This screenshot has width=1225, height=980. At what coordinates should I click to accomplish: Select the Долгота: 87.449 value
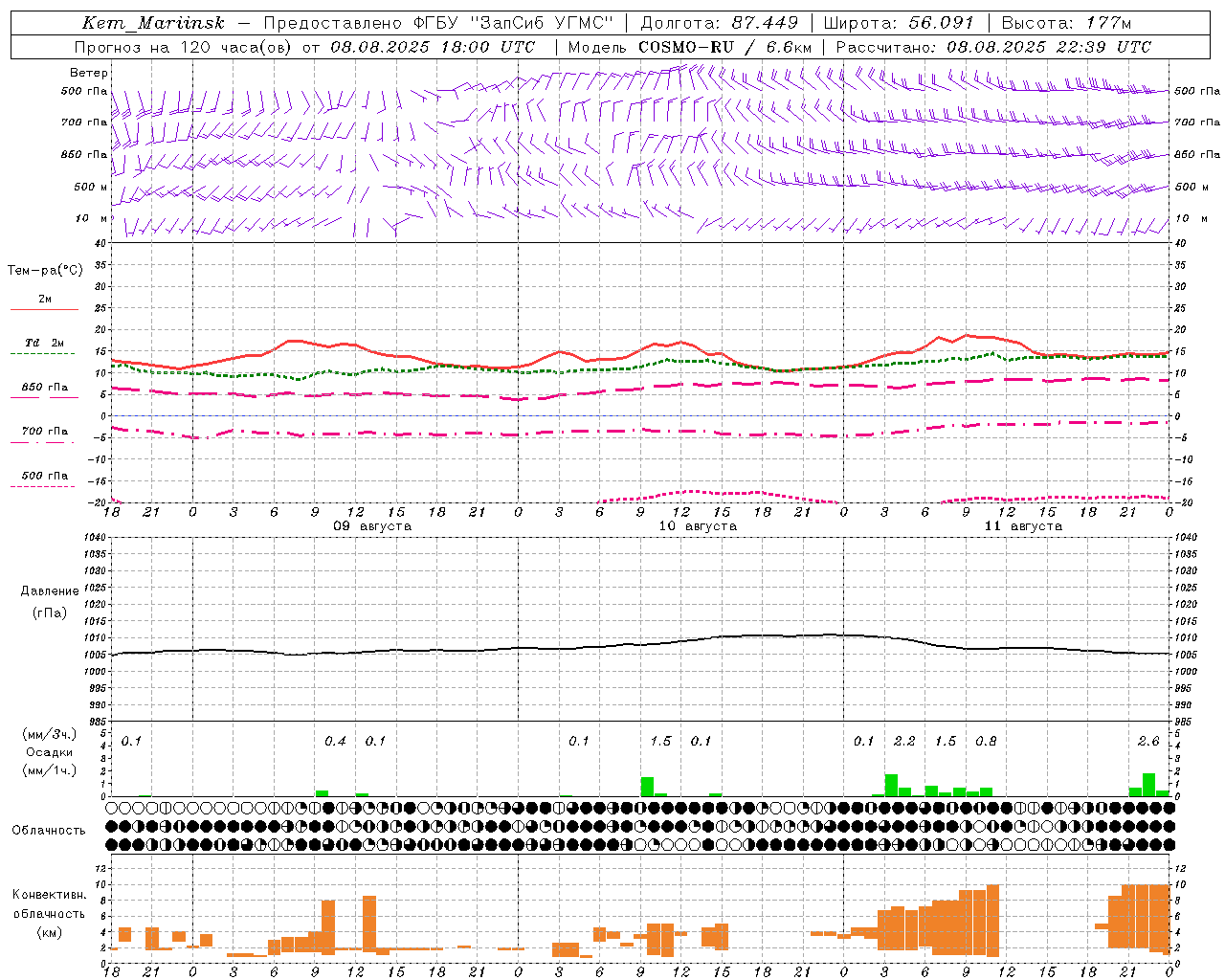pyautogui.click(x=719, y=23)
